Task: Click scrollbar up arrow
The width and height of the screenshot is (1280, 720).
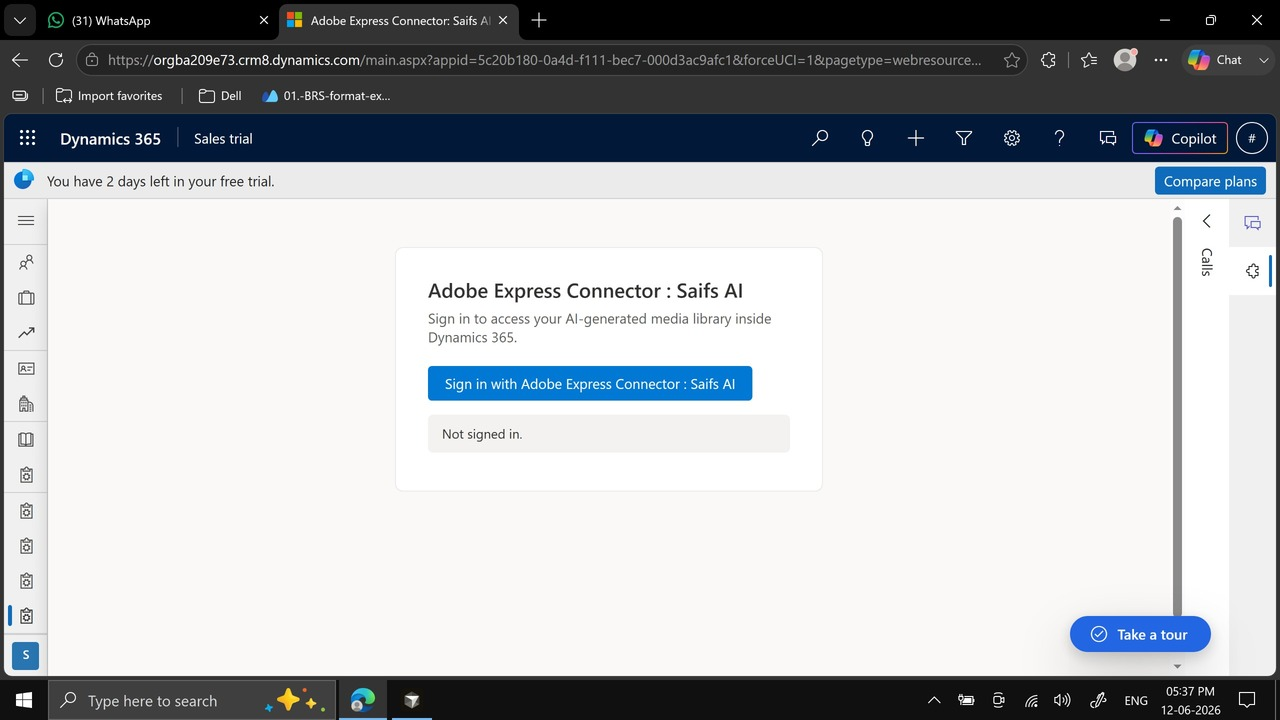Action: [1177, 209]
